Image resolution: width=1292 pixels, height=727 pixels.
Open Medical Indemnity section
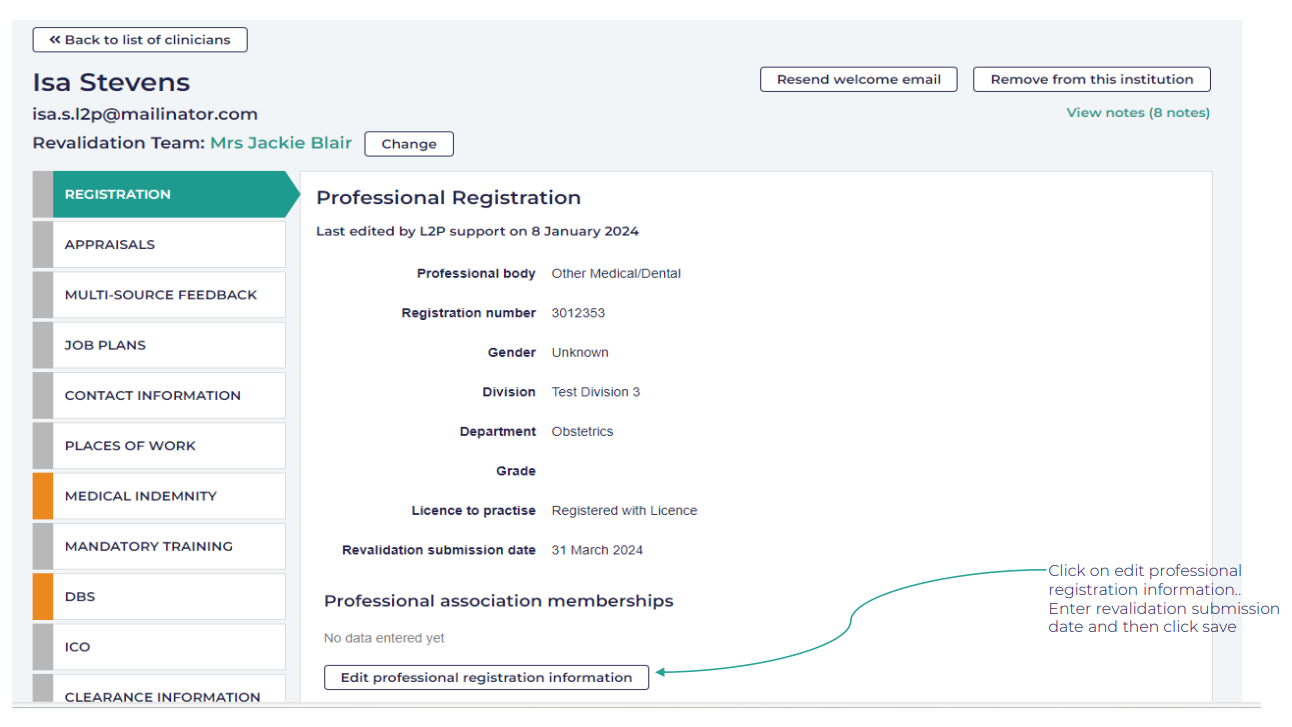pos(160,496)
